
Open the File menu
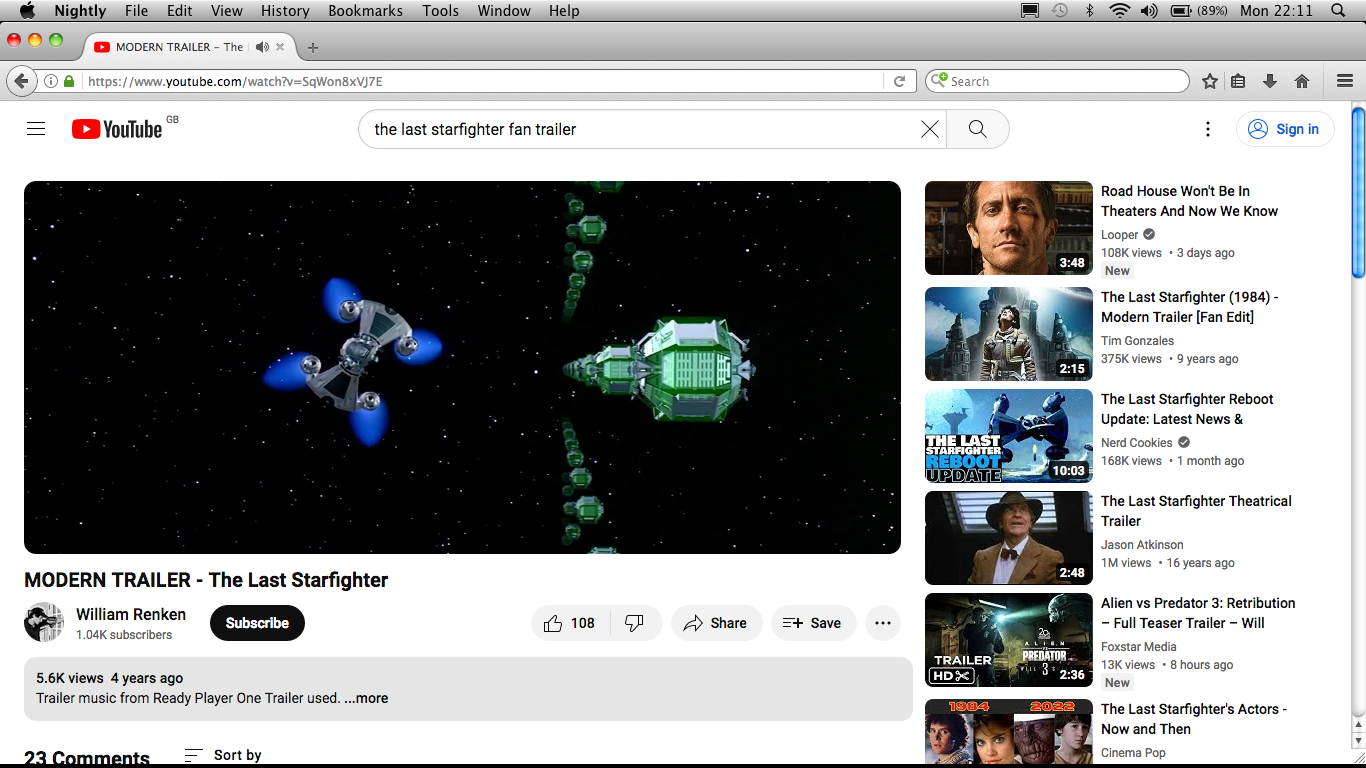tap(137, 11)
